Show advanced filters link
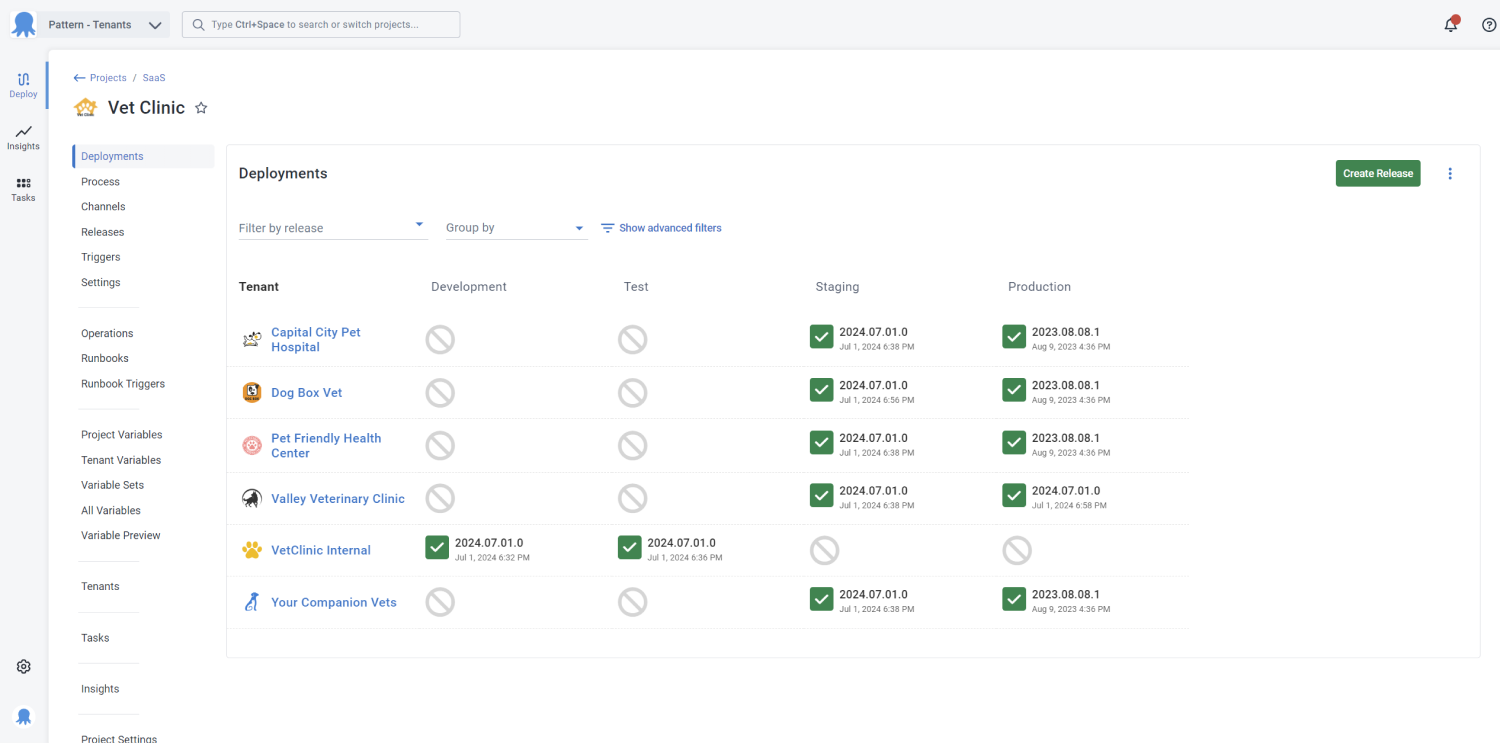Image resolution: width=1500 pixels, height=743 pixels. (661, 228)
